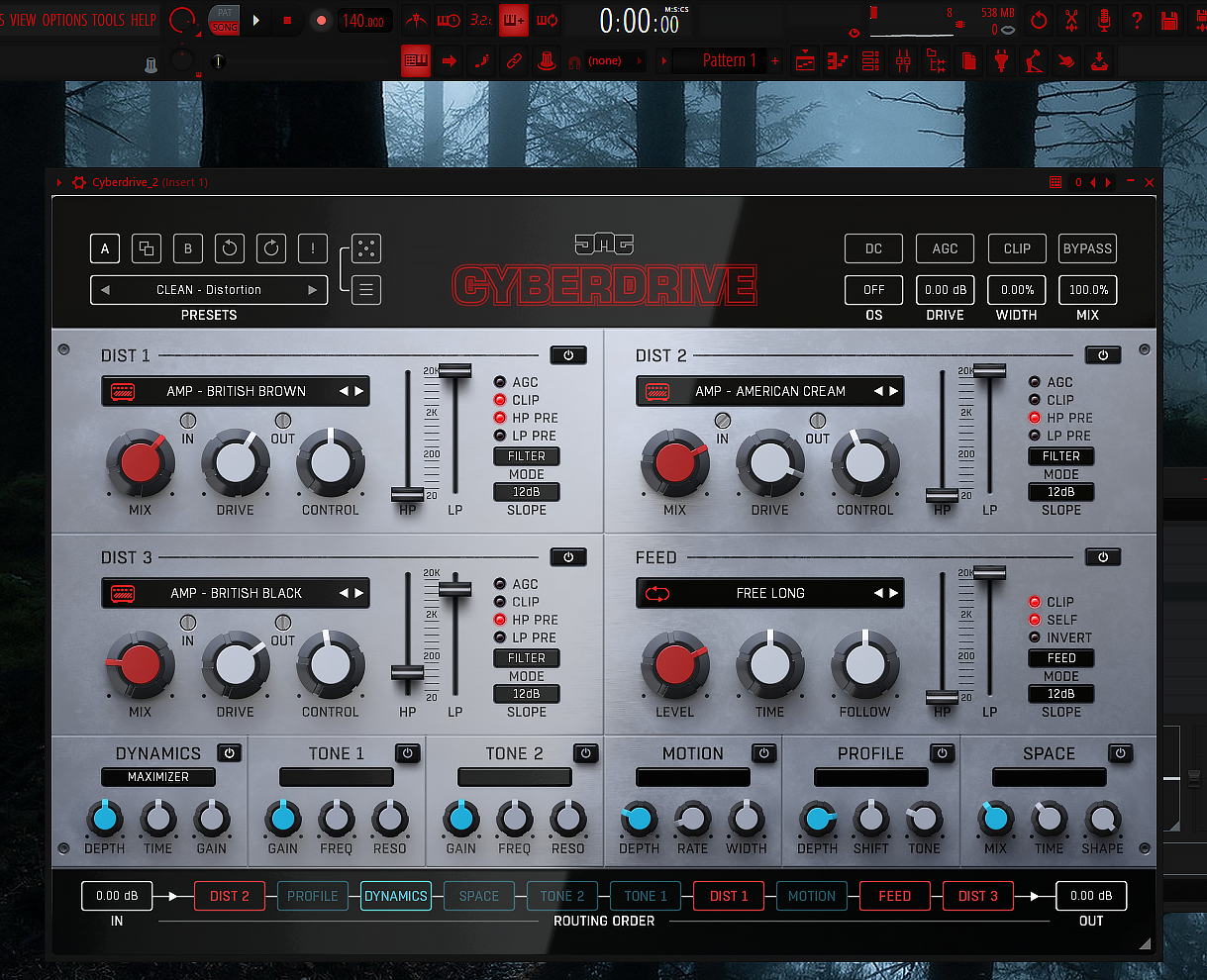Image resolution: width=1207 pixels, height=980 pixels.
Task: Open the OS oversampling OFF box
Action: pos(873,290)
